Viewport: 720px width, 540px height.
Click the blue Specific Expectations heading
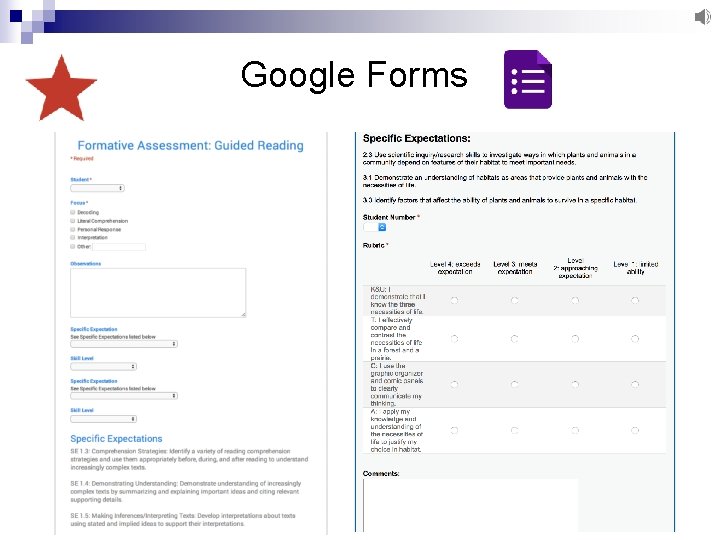(116, 439)
